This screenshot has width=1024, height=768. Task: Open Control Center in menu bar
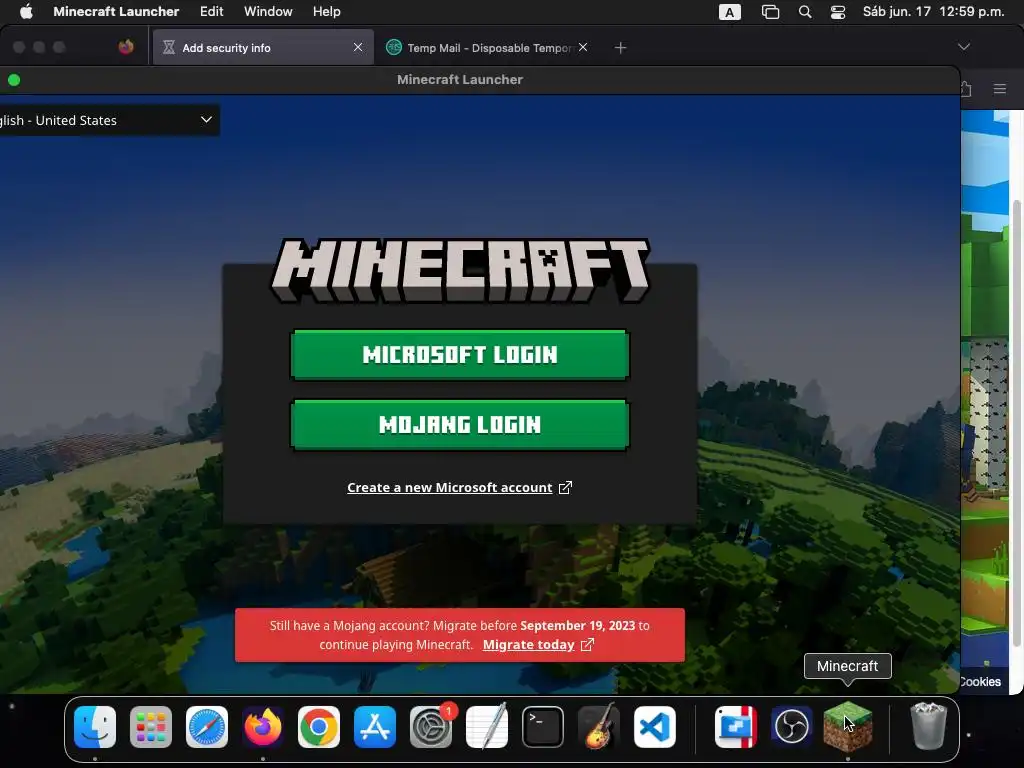coord(838,12)
